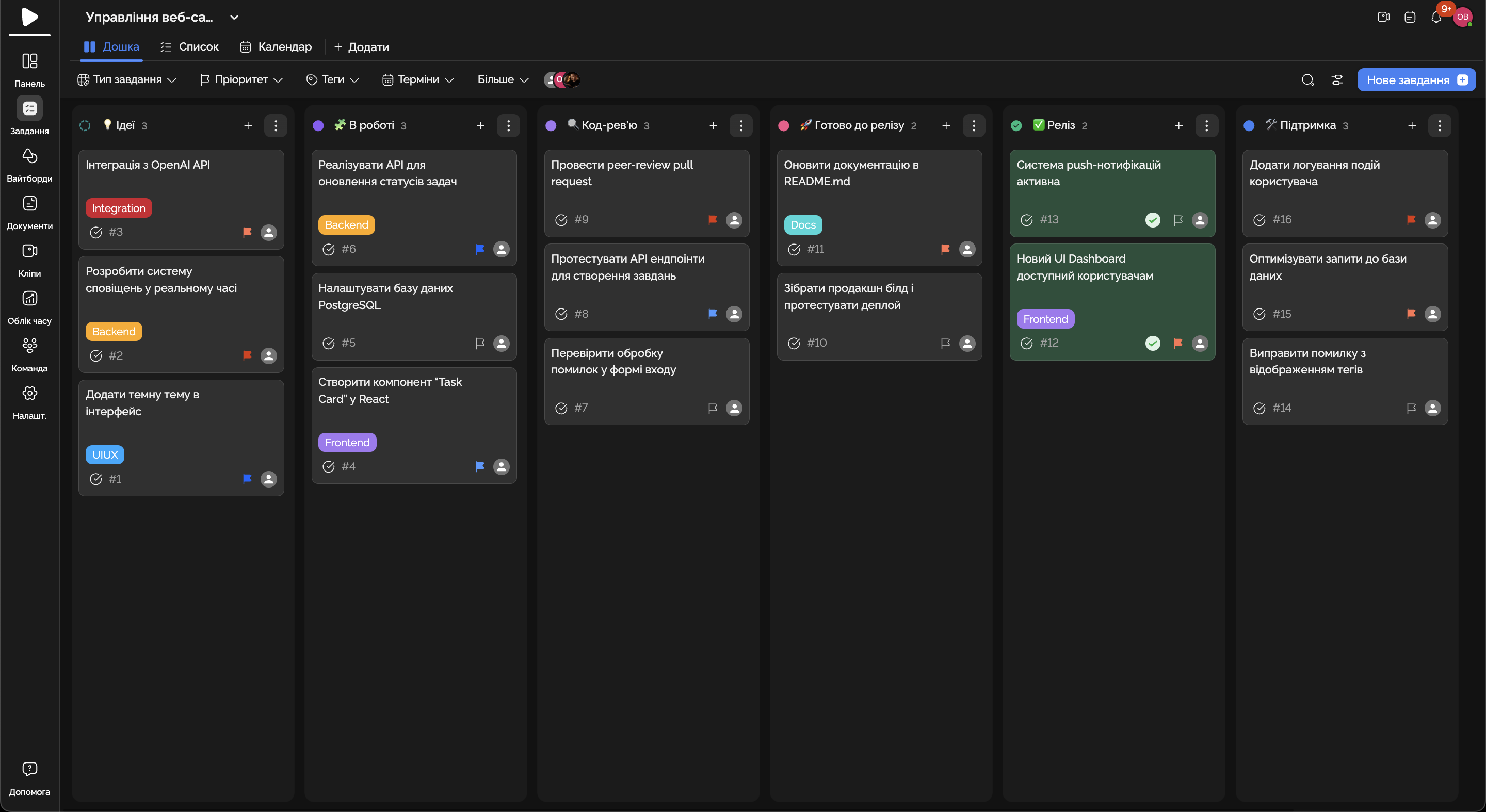Viewport: 1486px width, 812px height.
Task: Click the Нове завдання button
Action: click(1416, 79)
